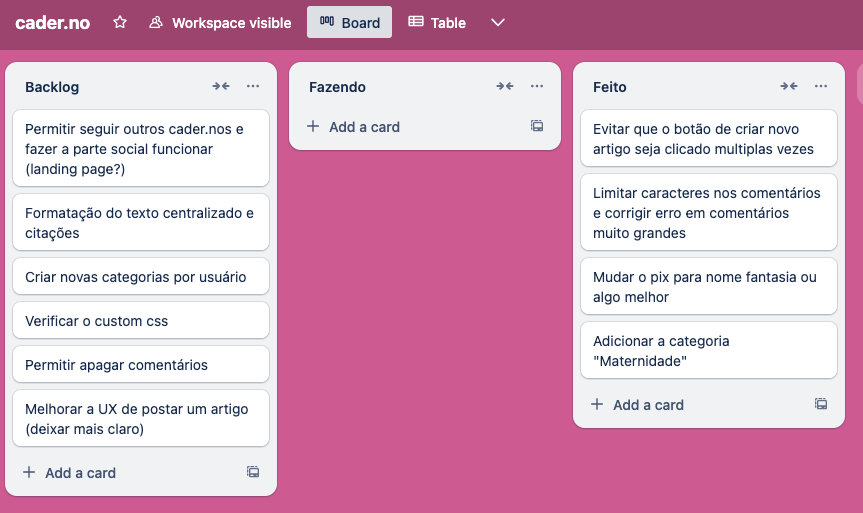Star the cader.no board
This screenshot has width=863, height=513.
(x=119, y=23)
